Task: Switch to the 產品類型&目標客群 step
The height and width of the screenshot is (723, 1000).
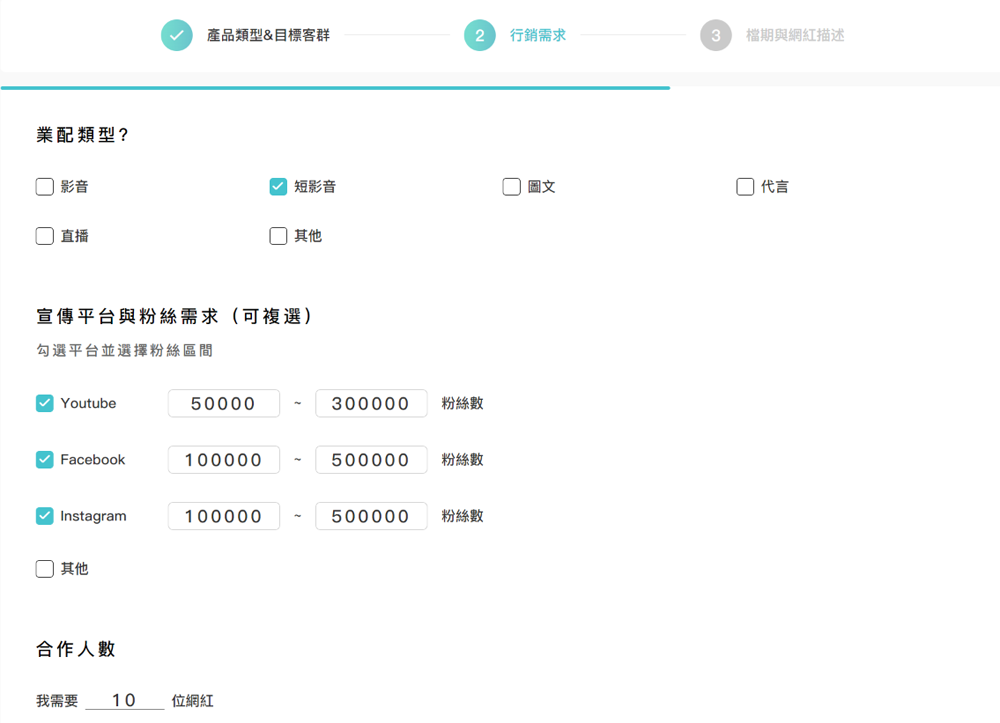Action: click(x=270, y=34)
